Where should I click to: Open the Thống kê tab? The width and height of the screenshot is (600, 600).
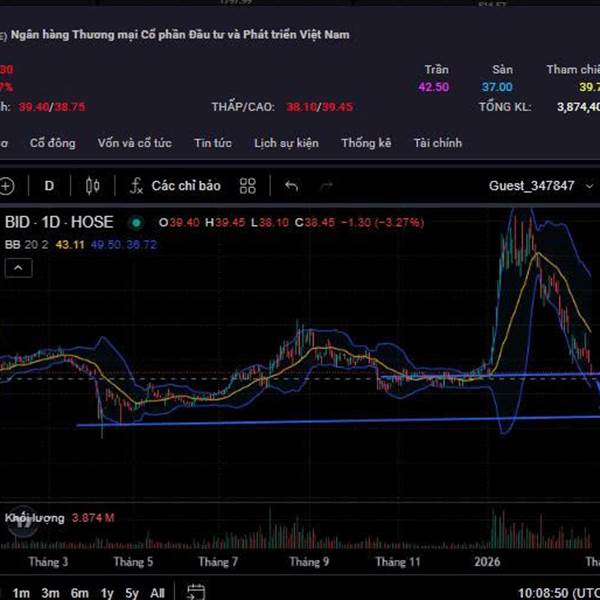tap(366, 143)
